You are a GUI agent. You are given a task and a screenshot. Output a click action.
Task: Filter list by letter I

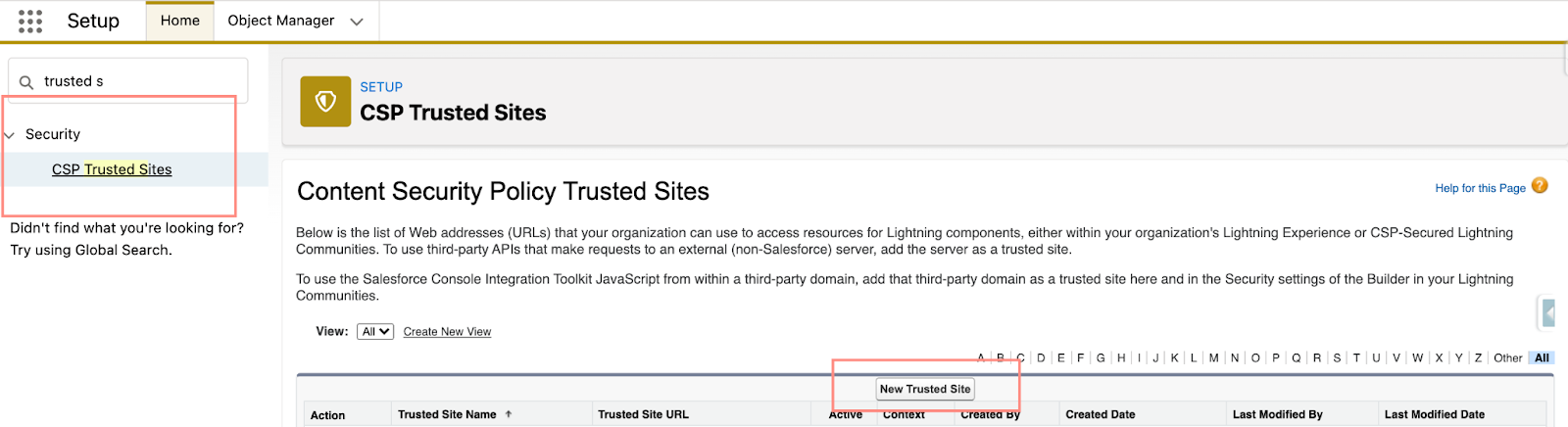click(x=1139, y=358)
